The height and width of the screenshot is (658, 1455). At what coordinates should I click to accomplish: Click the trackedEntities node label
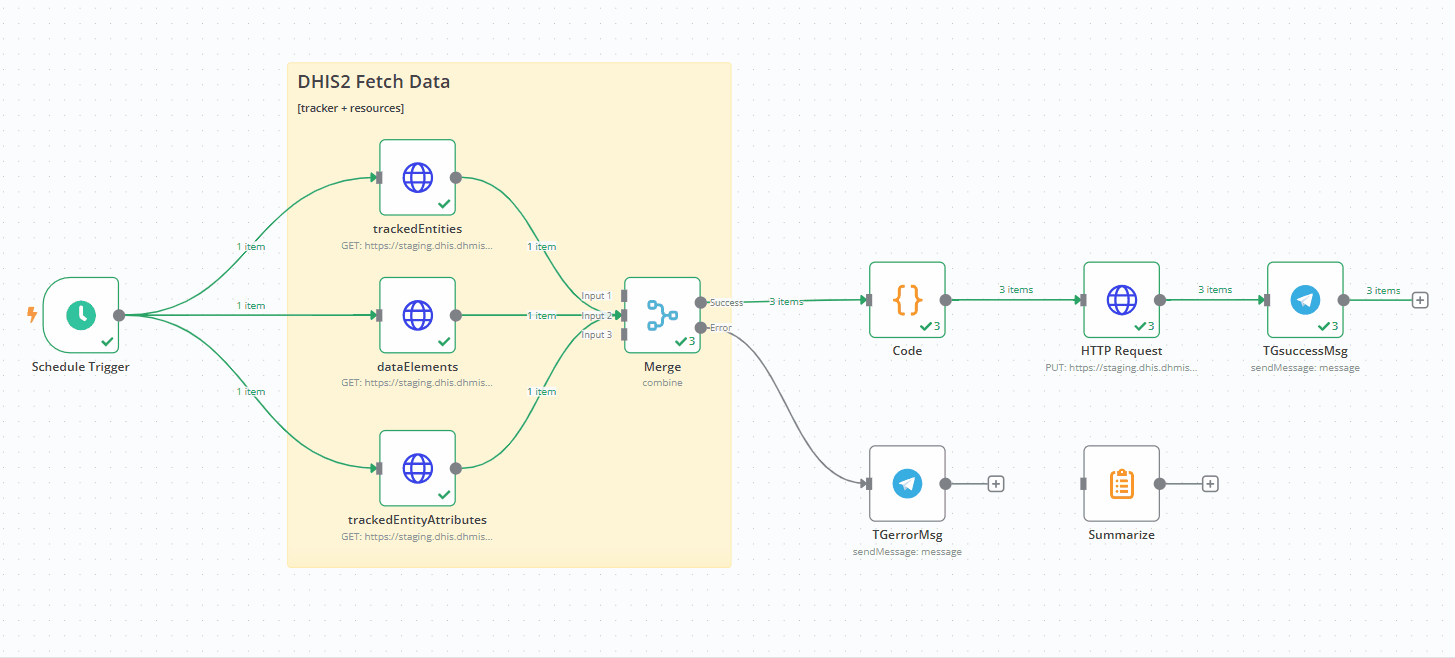417,230
